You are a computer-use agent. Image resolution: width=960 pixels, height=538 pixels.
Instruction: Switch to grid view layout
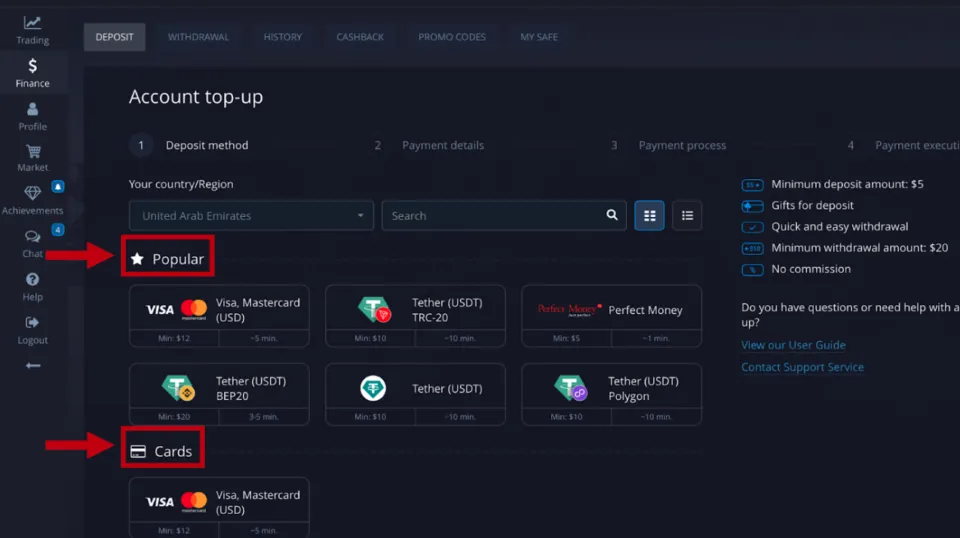click(650, 215)
